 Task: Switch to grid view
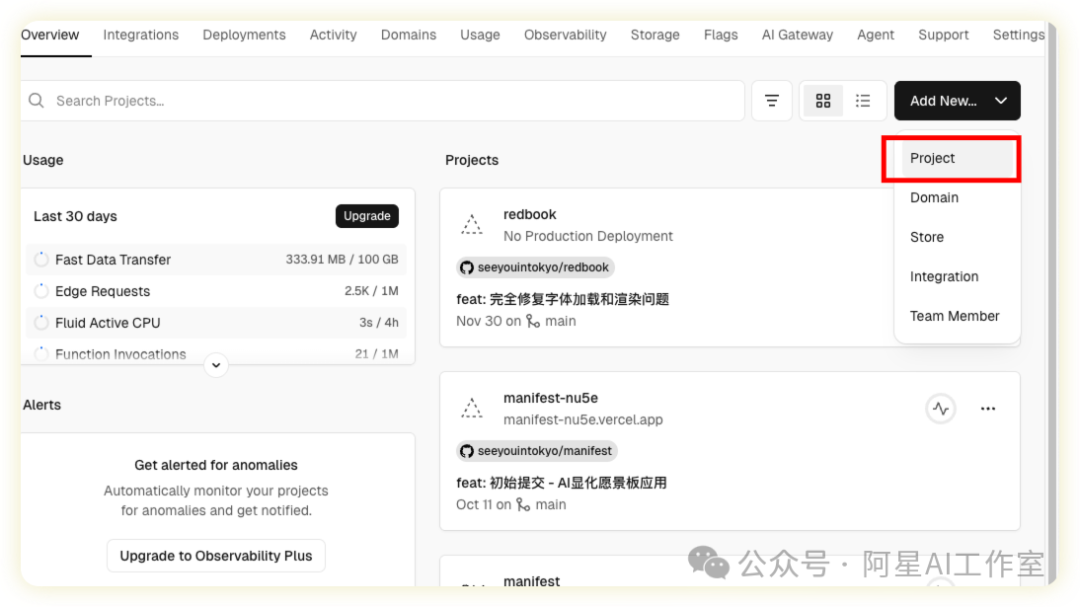click(823, 101)
